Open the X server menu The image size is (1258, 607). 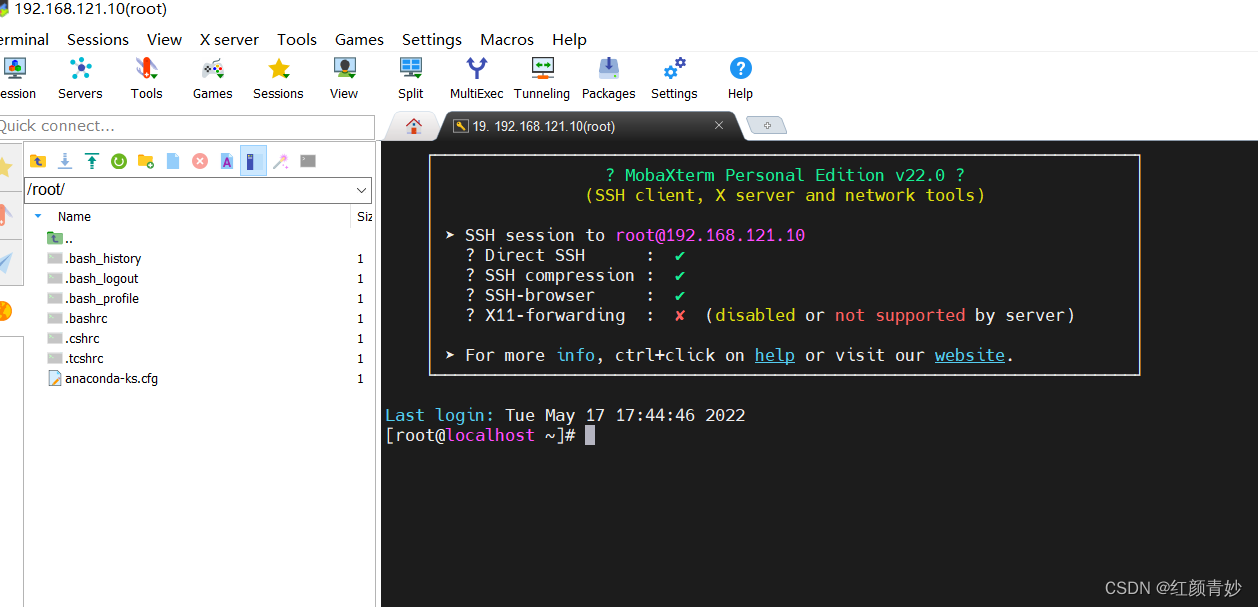[x=229, y=40]
